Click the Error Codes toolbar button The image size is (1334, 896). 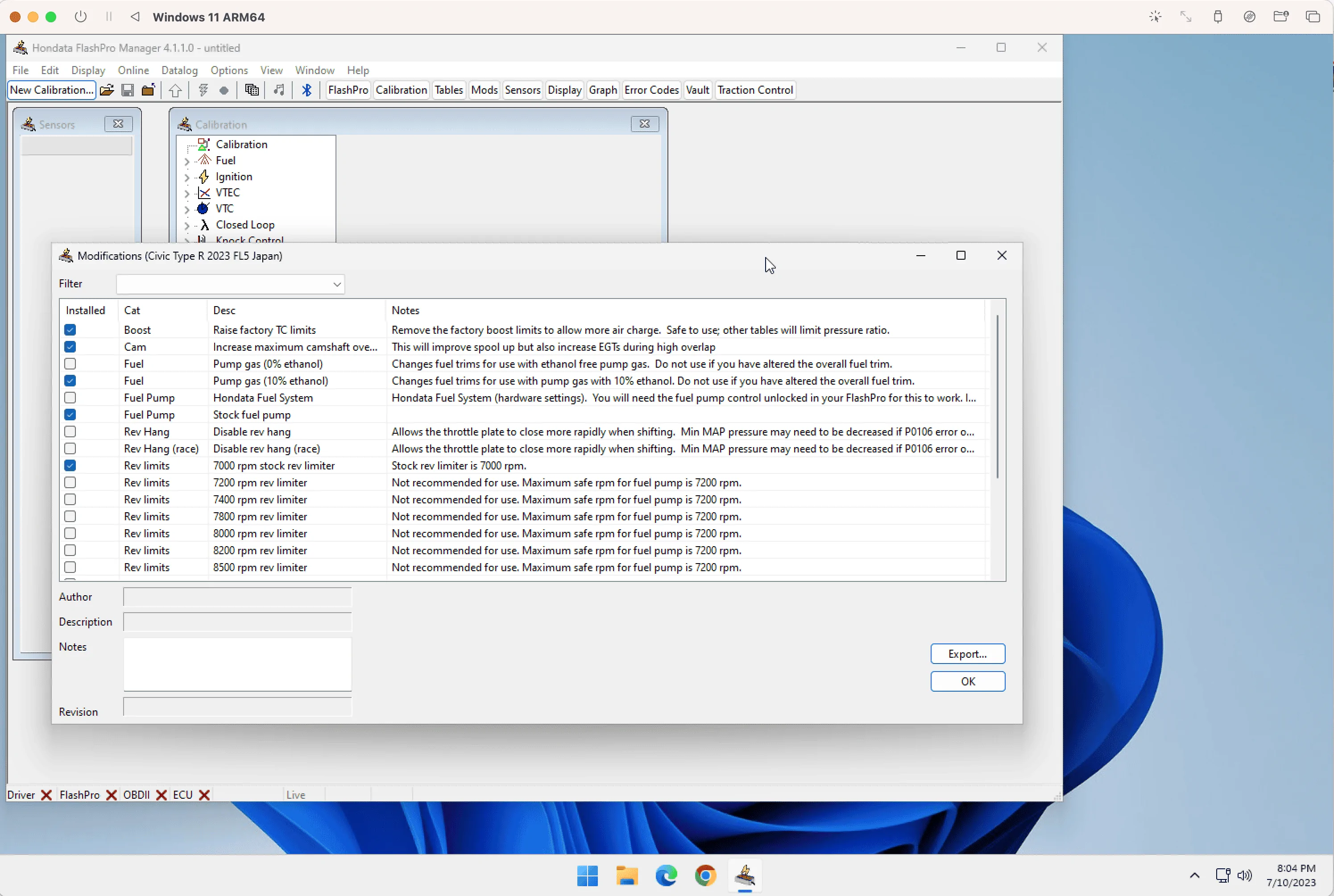tap(651, 90)
